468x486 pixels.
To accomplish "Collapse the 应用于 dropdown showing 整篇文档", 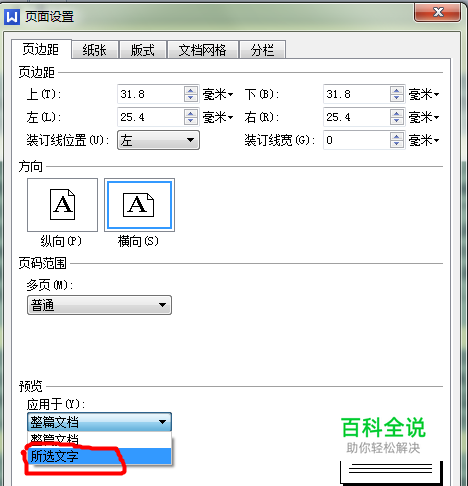I will point(99,422).
